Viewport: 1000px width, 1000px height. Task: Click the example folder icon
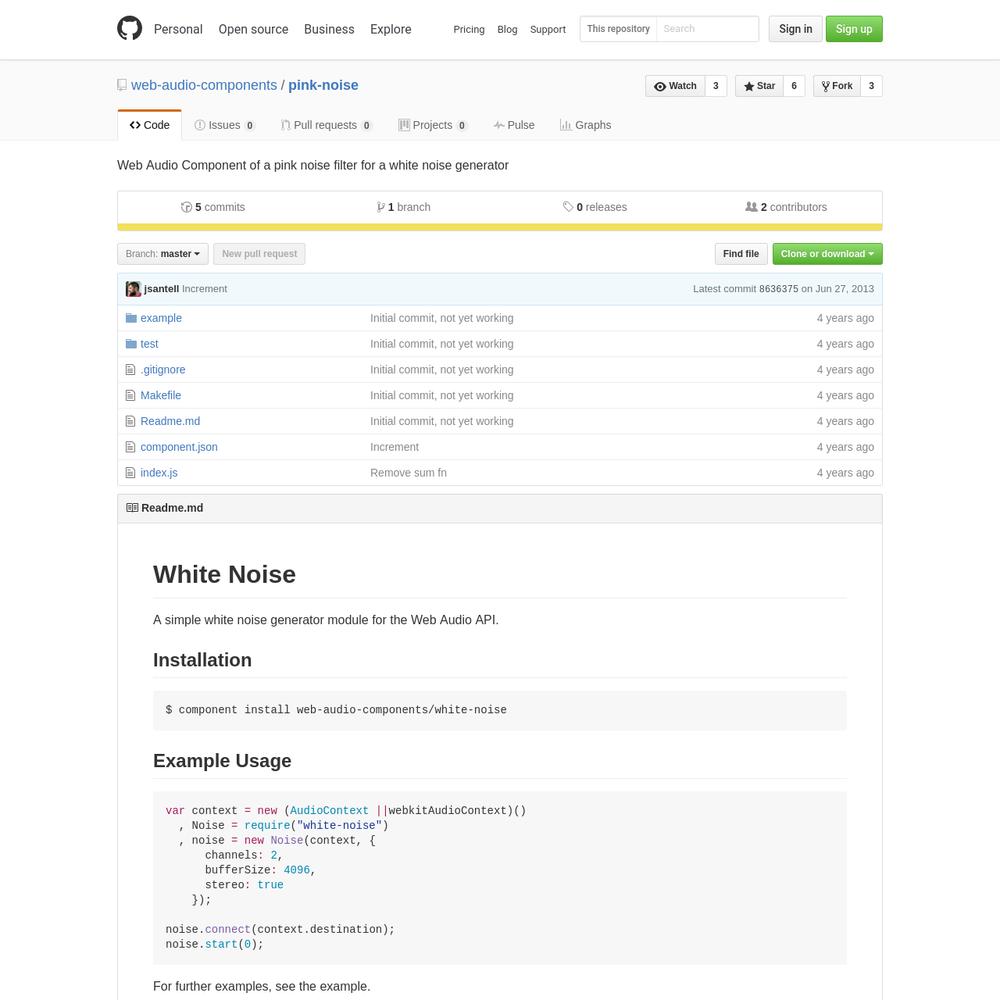point(131,318)
